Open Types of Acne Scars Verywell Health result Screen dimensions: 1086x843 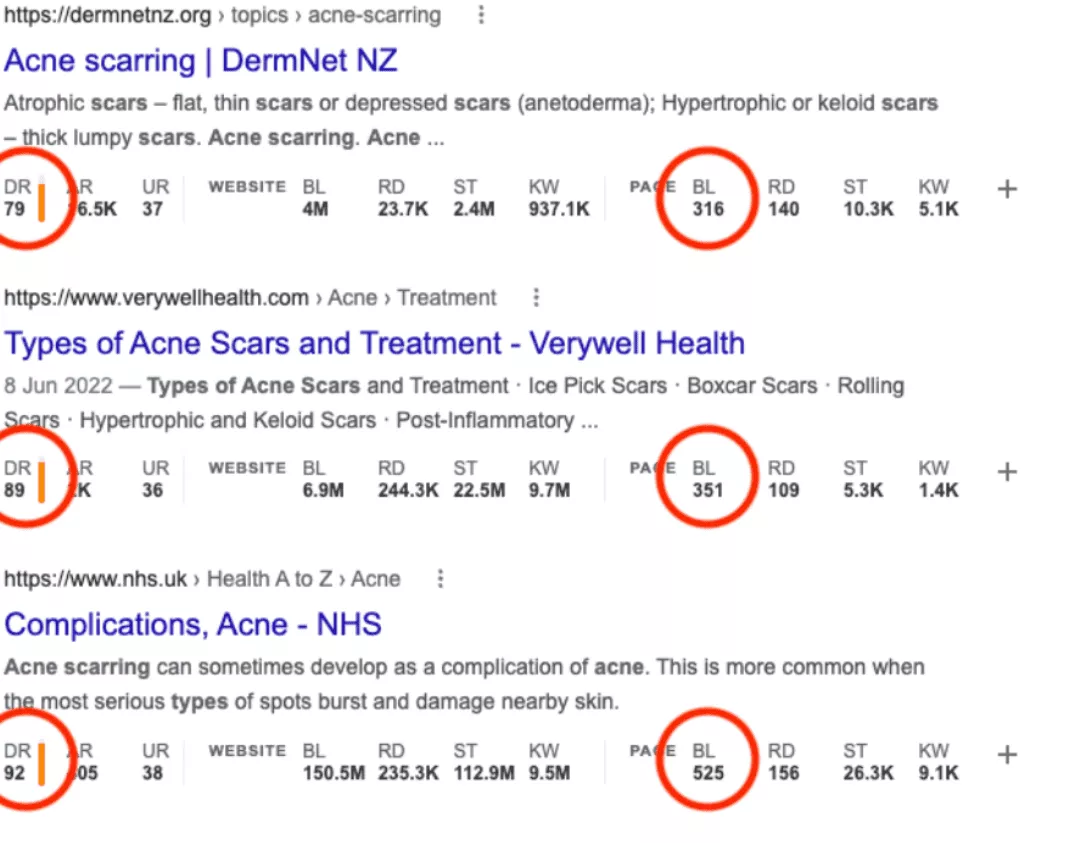click(x=374, y=343)
